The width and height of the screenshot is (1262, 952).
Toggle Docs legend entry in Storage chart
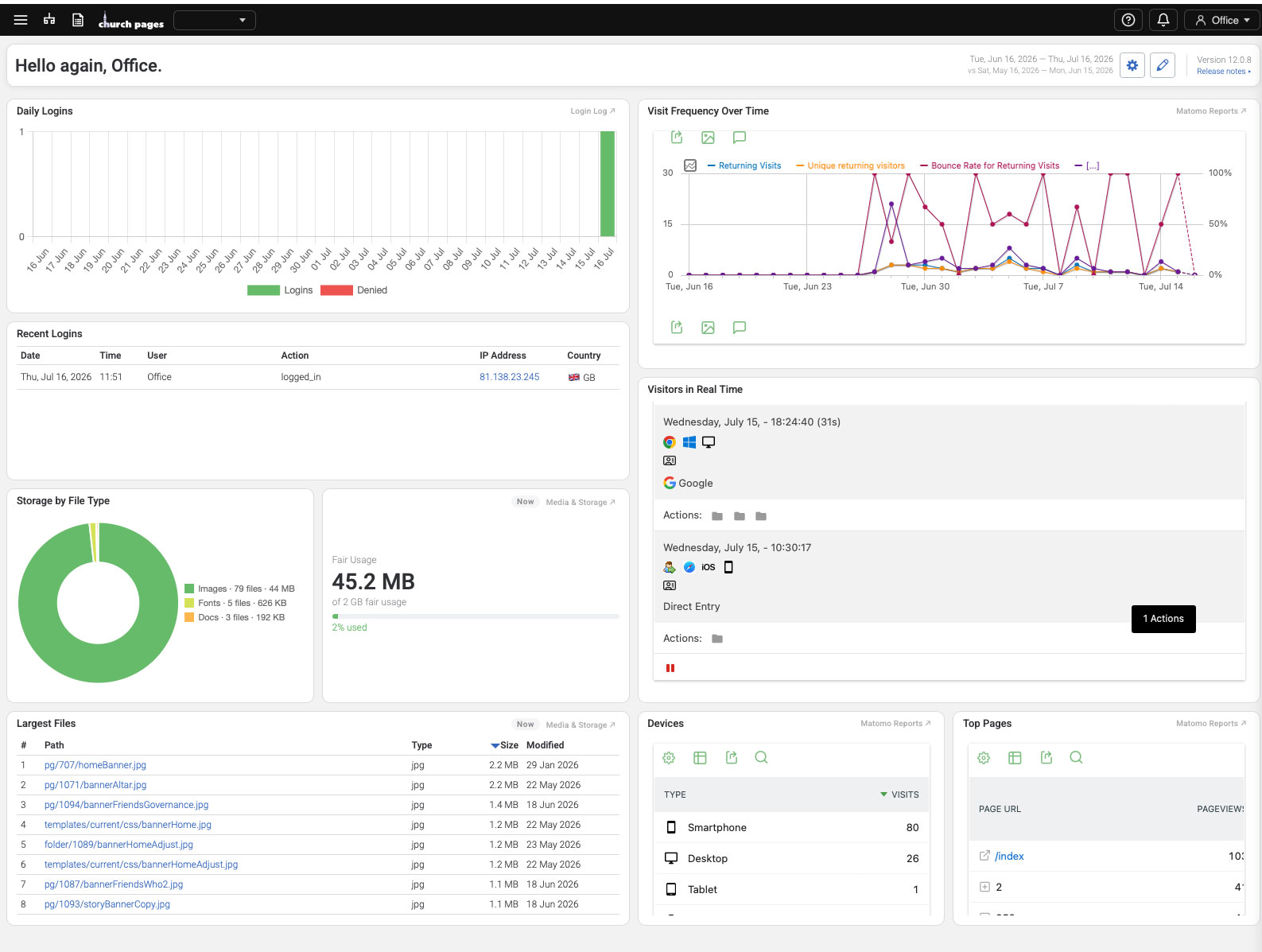235,617
